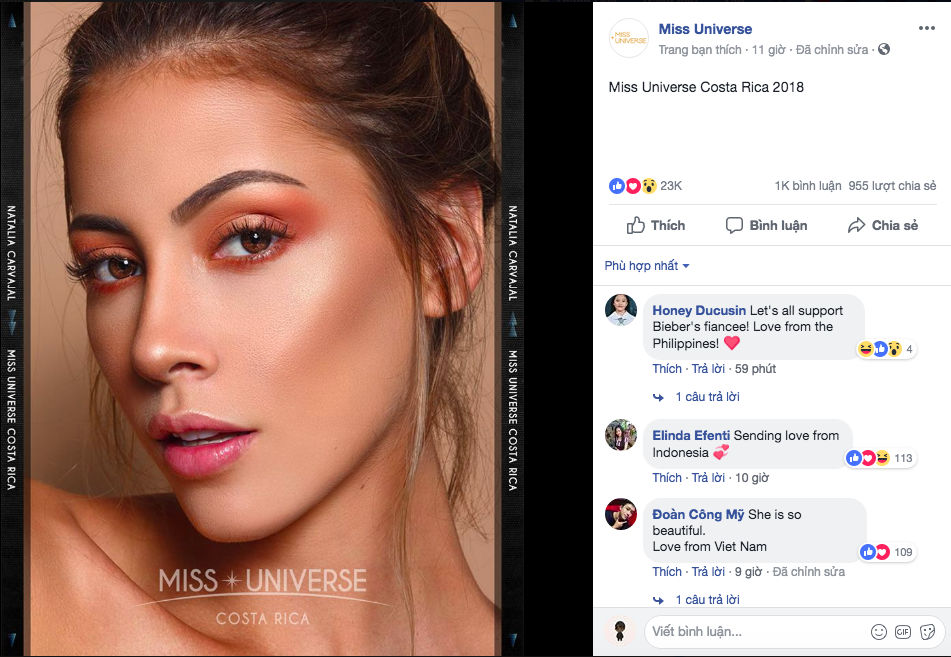The width and height of the screenshot is (951, 657).
Task: Click the Chia sẻ share button
Action: (882, 225)
